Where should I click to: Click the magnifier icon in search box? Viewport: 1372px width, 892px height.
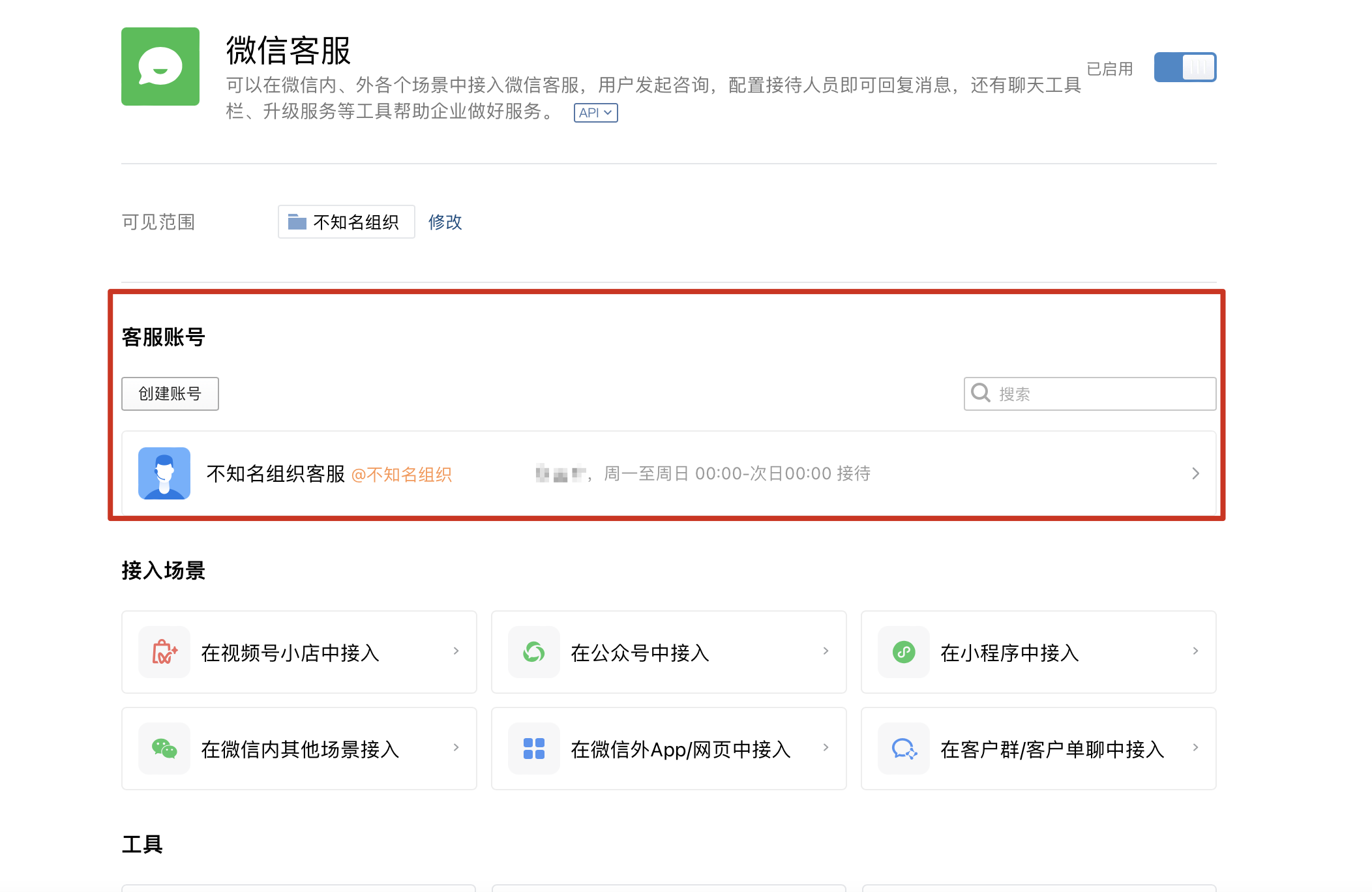click(981, 393)
